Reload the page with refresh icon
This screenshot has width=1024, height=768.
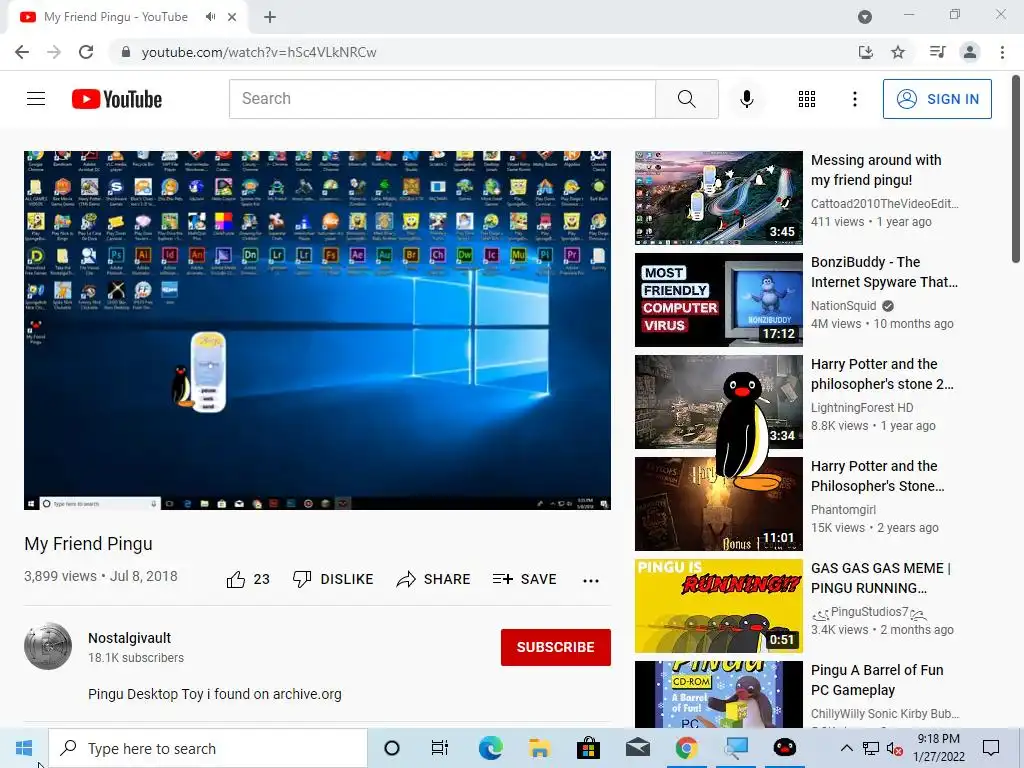(86, 52)
